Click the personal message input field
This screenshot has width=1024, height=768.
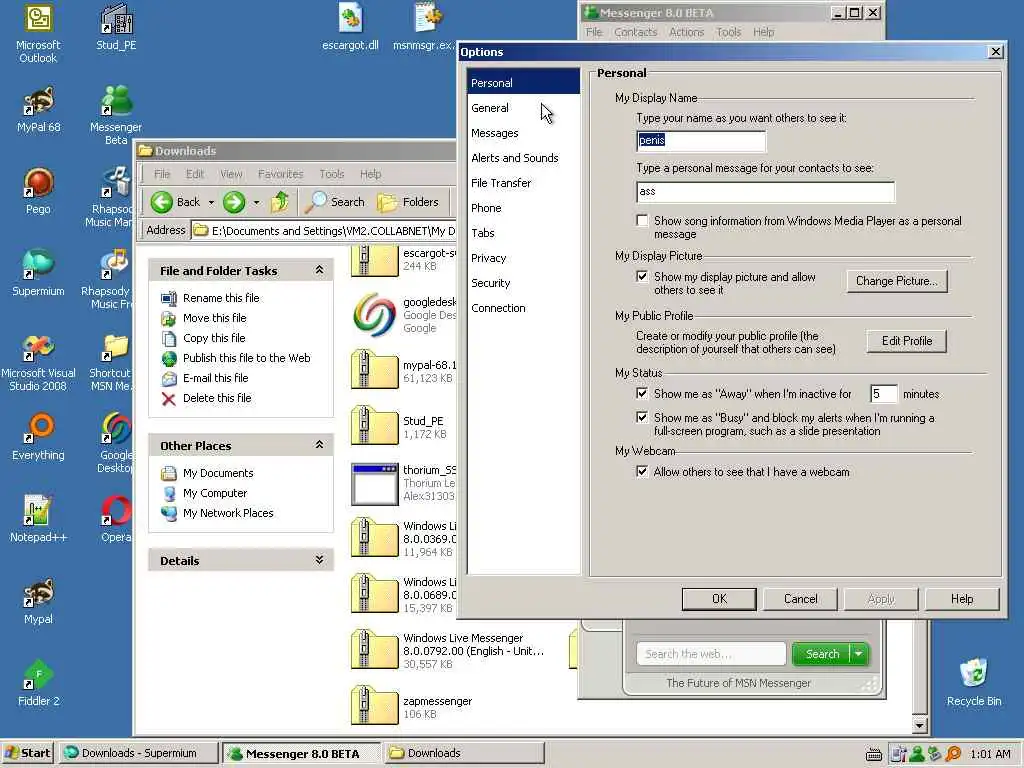point(765,191)
